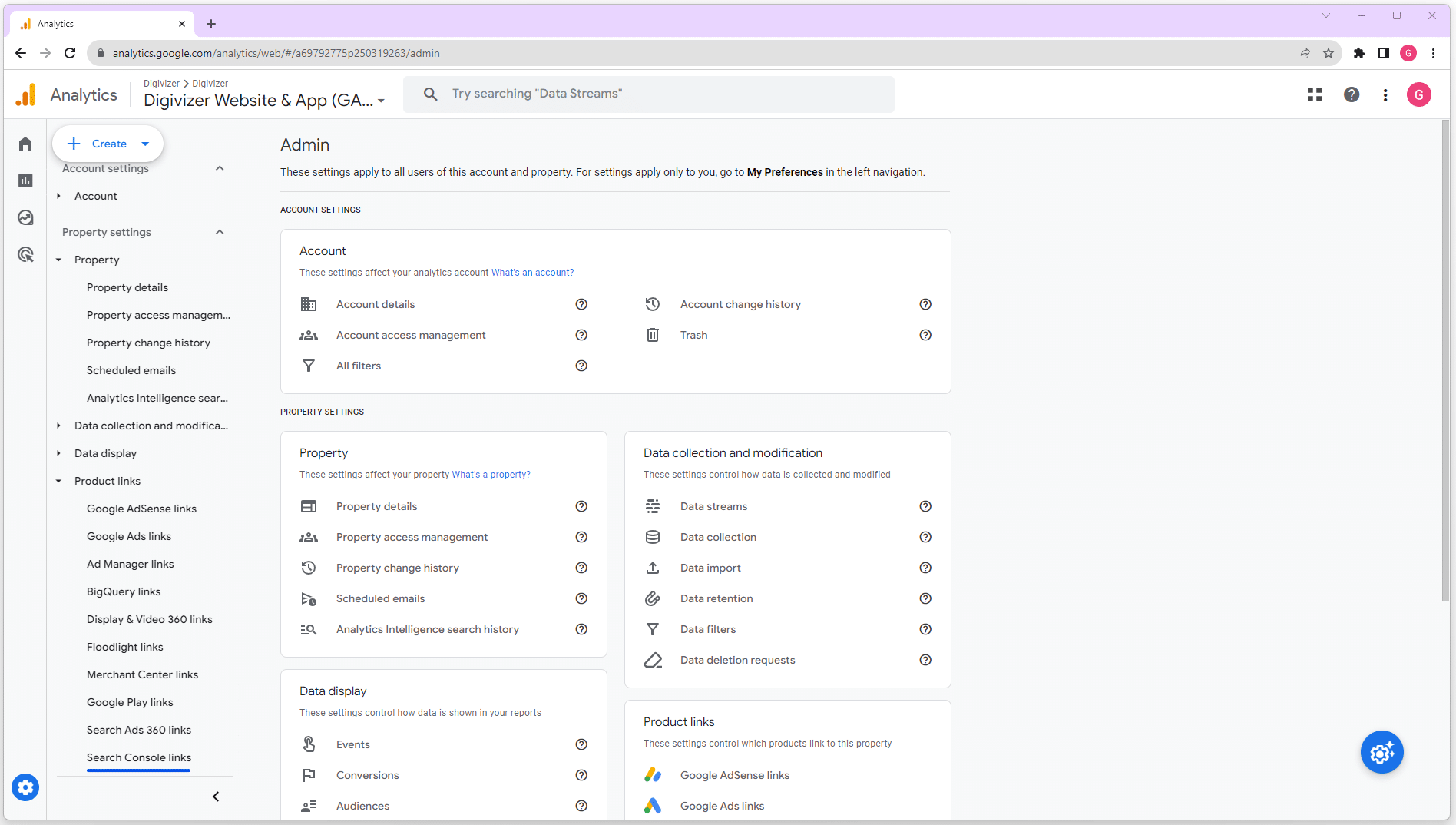
Task: Click the "What's an account?" link
Action: (x=532, y=272)
